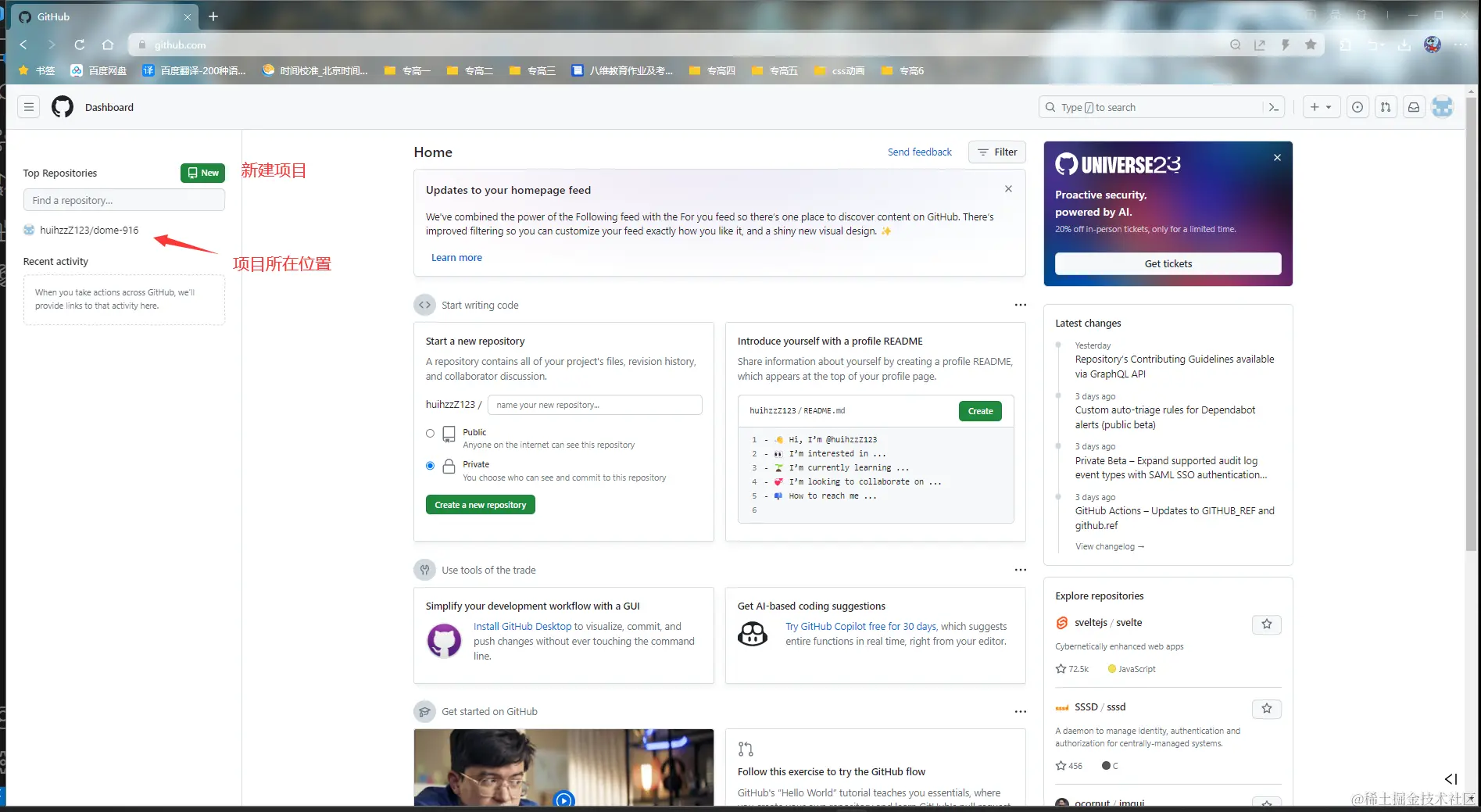Open the css动画 bookmark folder
The image size is (1481, 812).
(839, 70)
